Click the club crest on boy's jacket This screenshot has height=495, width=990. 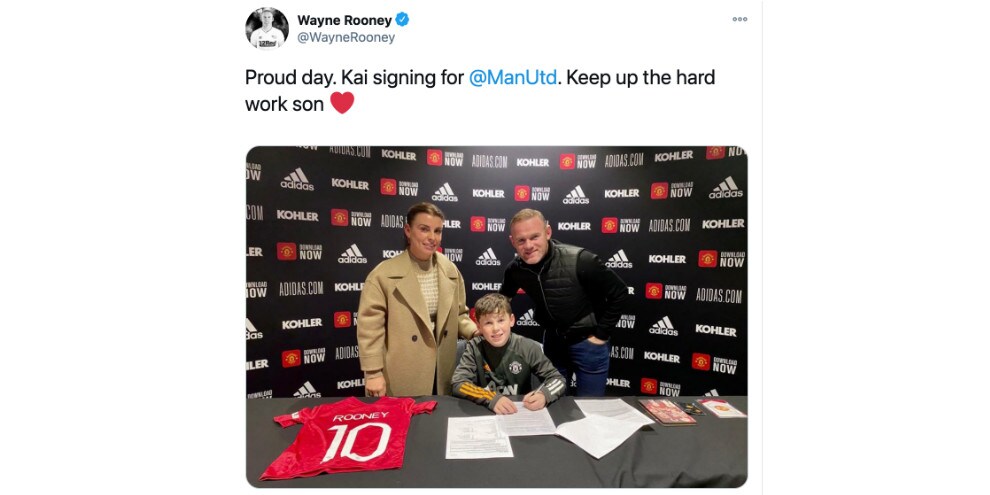[515, 367]
